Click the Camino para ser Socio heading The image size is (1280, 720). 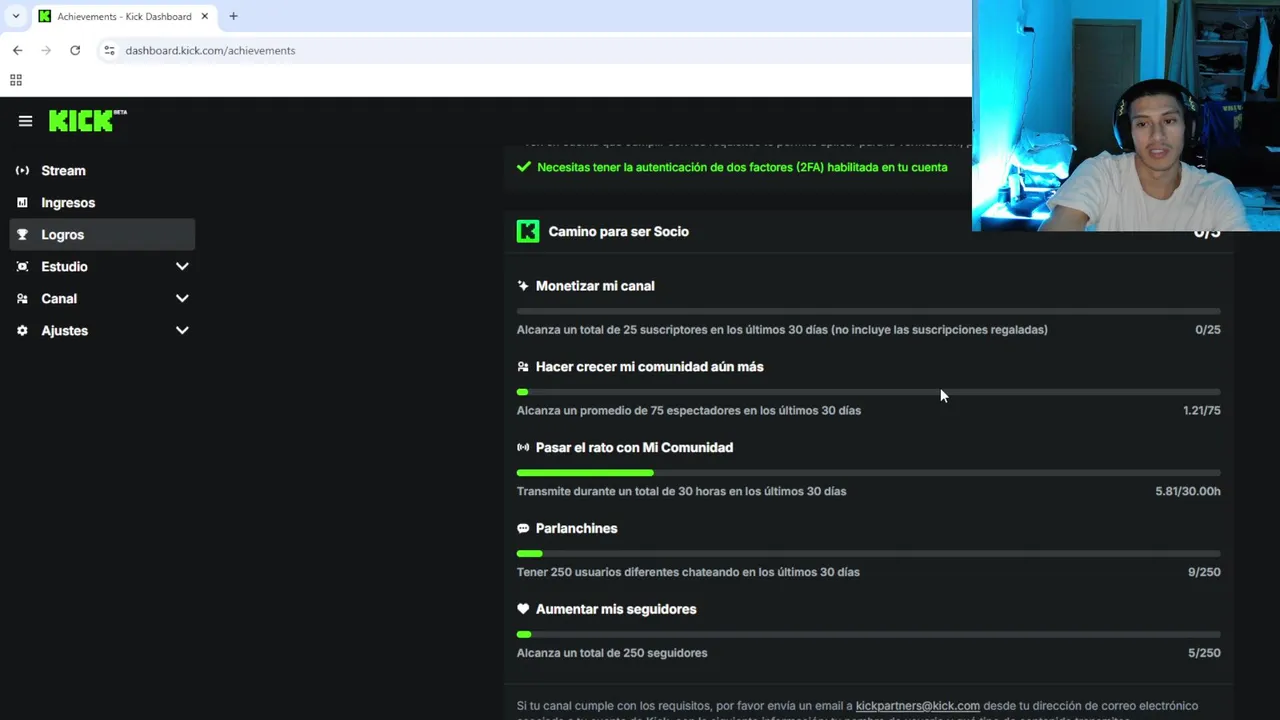[x=618, y=231]
